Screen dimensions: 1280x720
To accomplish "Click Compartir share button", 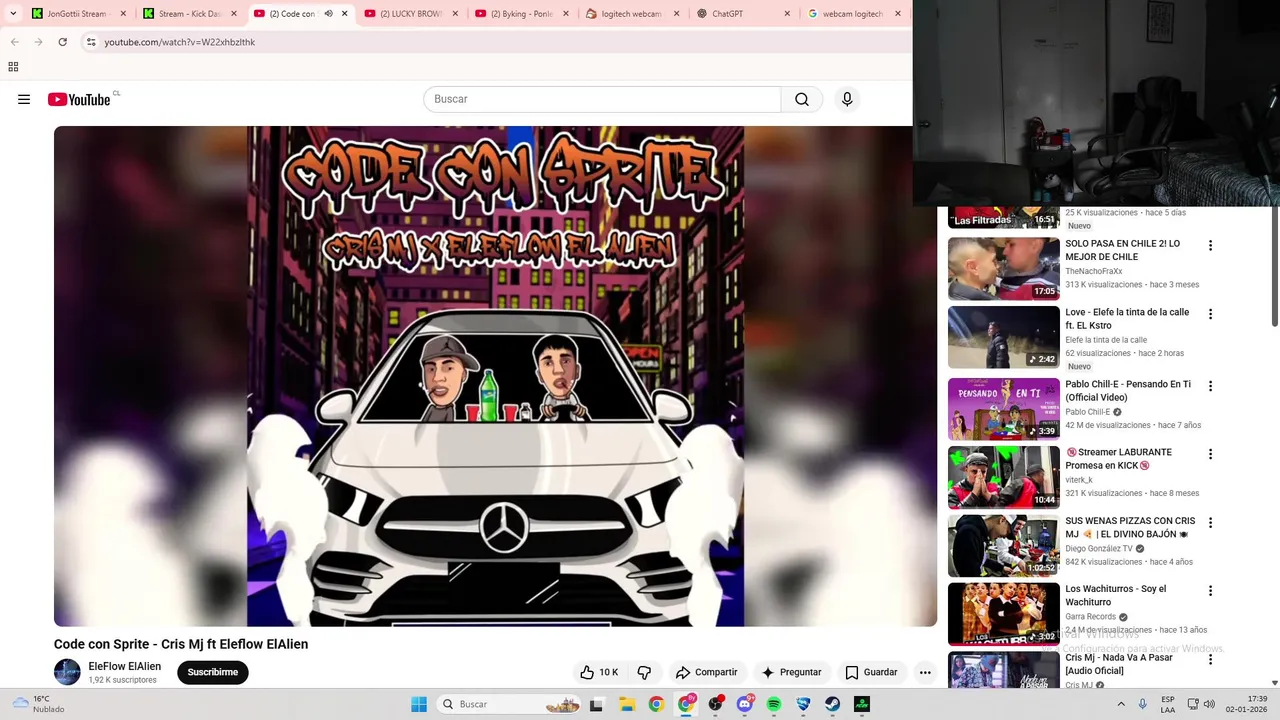I will click(x=706, y=672).
